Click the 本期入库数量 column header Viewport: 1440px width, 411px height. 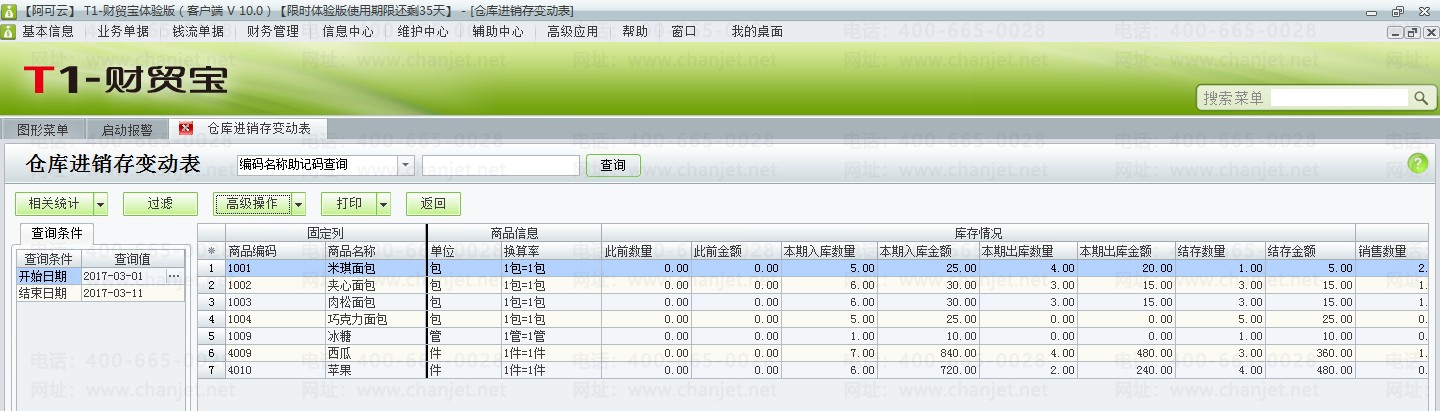click(829, 251)
